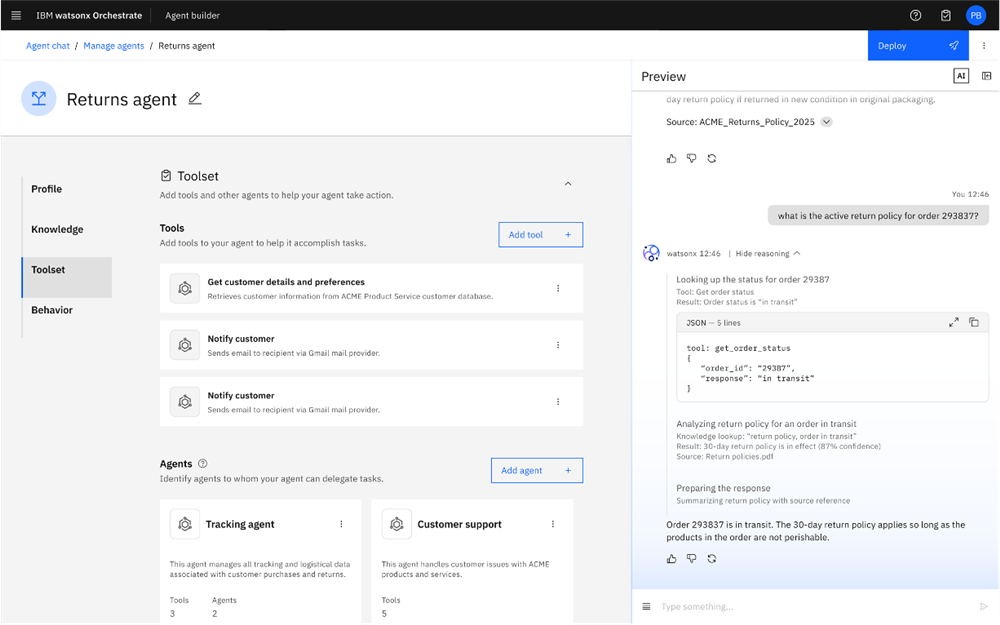
Task: Toggle the AI indicator in Preview header
Action: click(x=960, y=76)
